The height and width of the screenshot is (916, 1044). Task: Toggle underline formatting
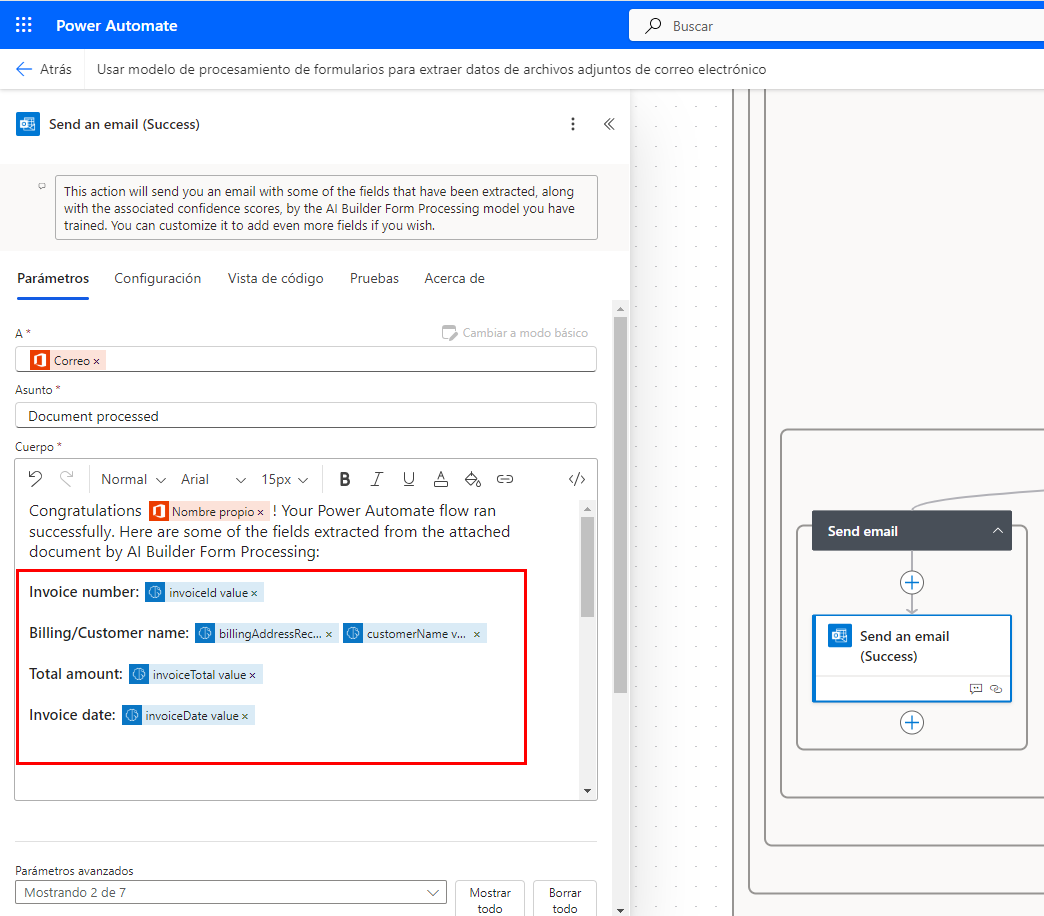(409, 479)
